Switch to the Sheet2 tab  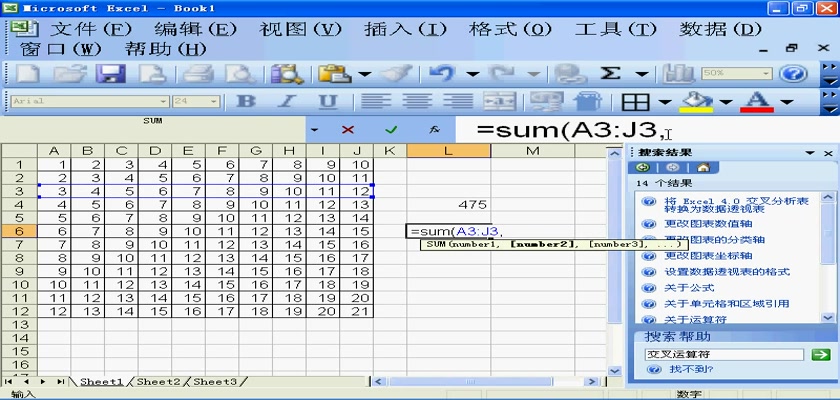159,381
